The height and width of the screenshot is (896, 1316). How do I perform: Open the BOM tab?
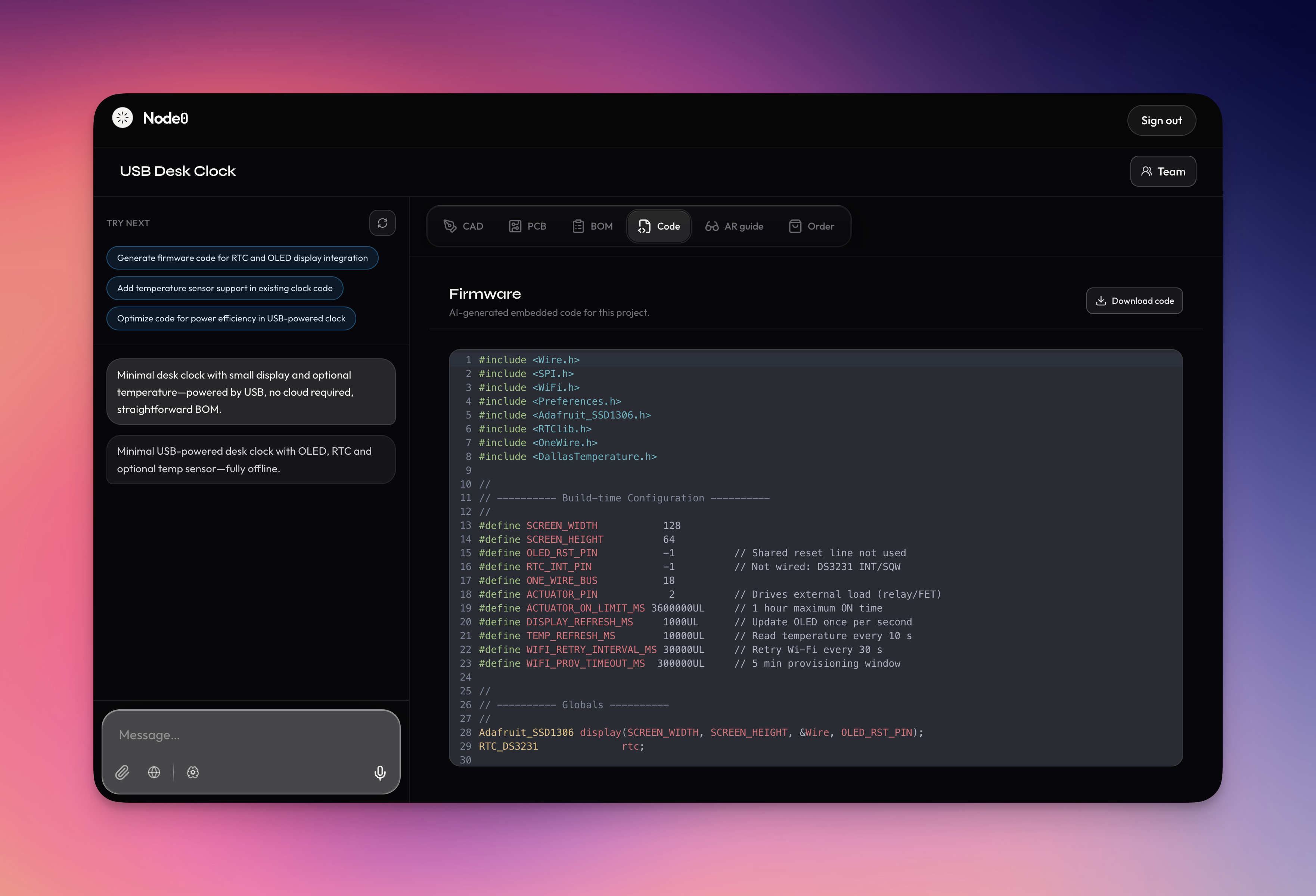(592, 226)
